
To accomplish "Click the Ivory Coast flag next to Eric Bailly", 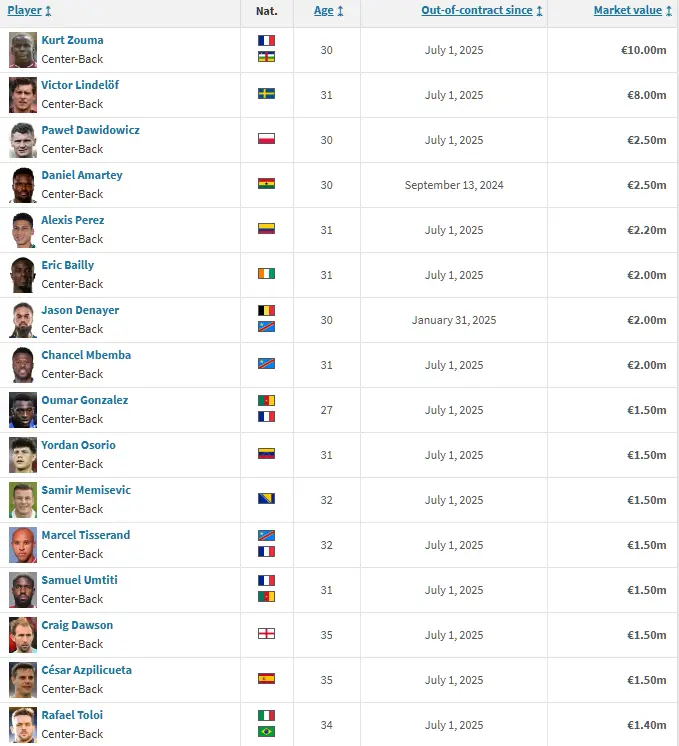I will 266,274.
